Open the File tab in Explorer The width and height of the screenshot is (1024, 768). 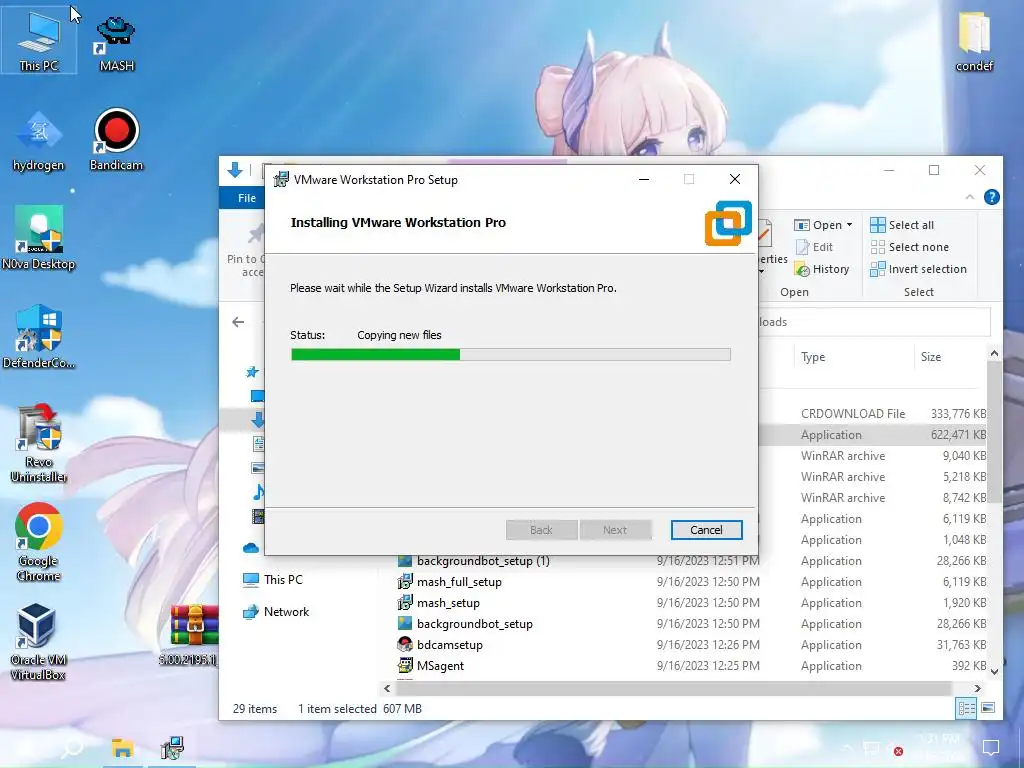point(247,198)
